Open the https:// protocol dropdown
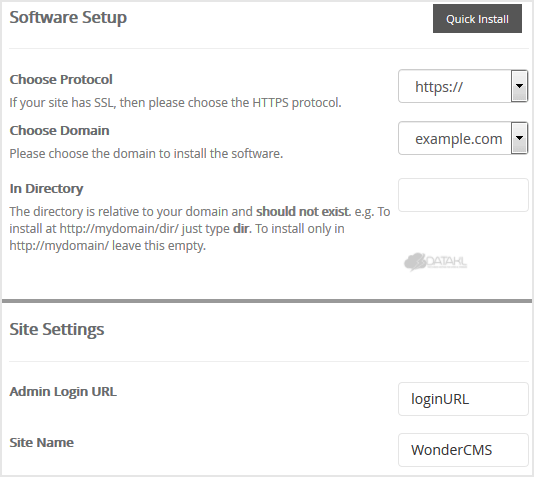534x477 pixels. point(463,86)
